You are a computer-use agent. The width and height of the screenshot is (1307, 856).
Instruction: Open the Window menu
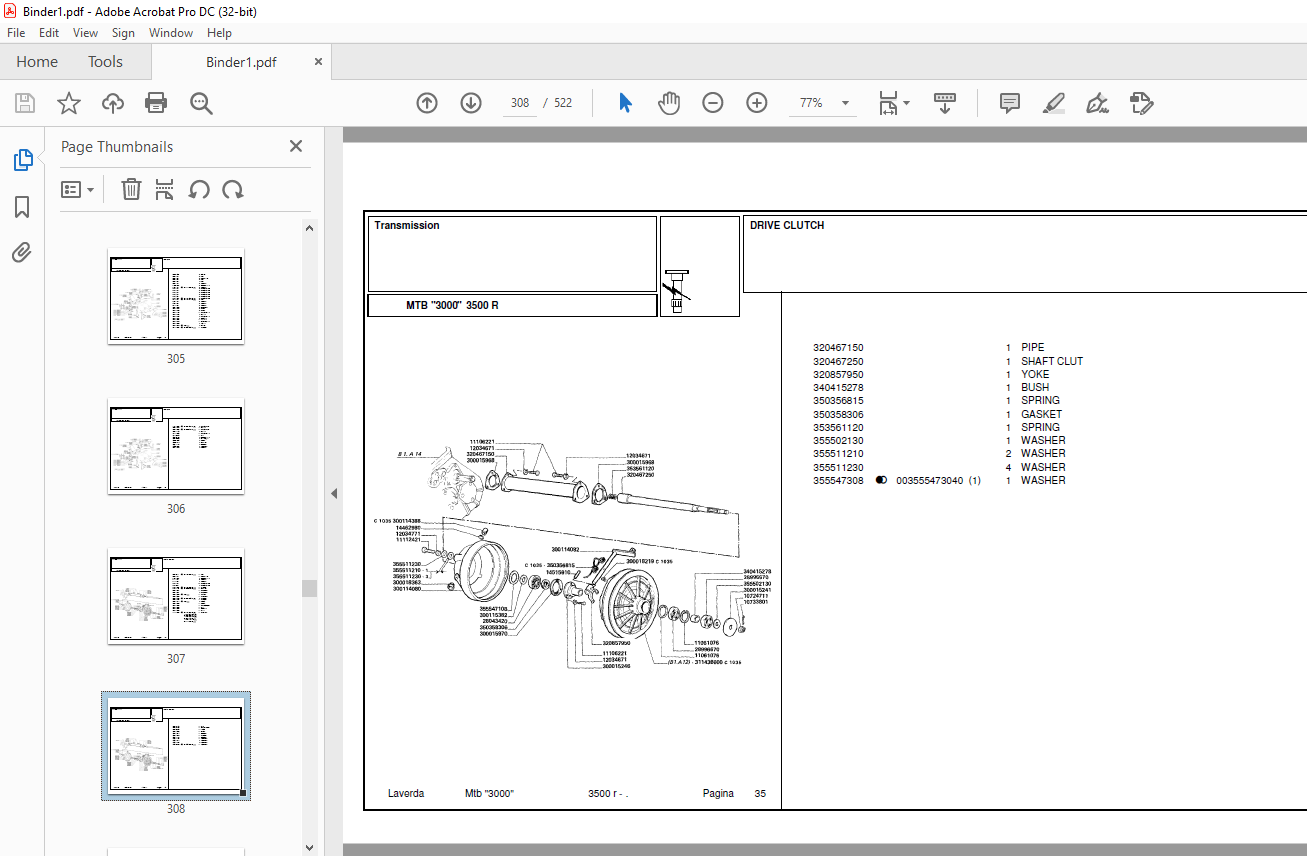pyautogui.click(x=171, y=33)
